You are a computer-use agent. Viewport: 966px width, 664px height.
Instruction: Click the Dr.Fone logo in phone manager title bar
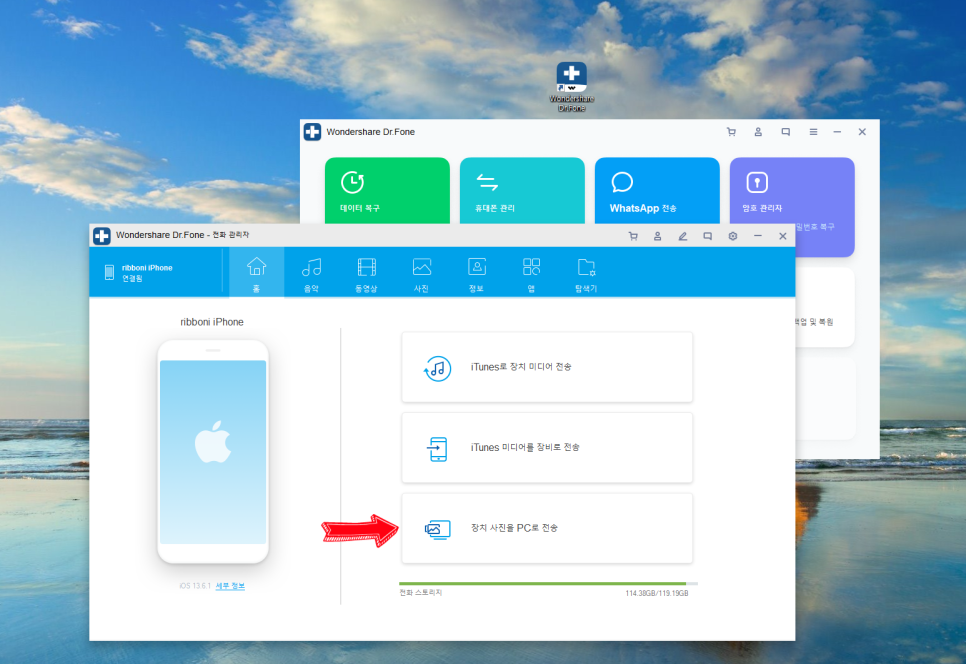102,236
